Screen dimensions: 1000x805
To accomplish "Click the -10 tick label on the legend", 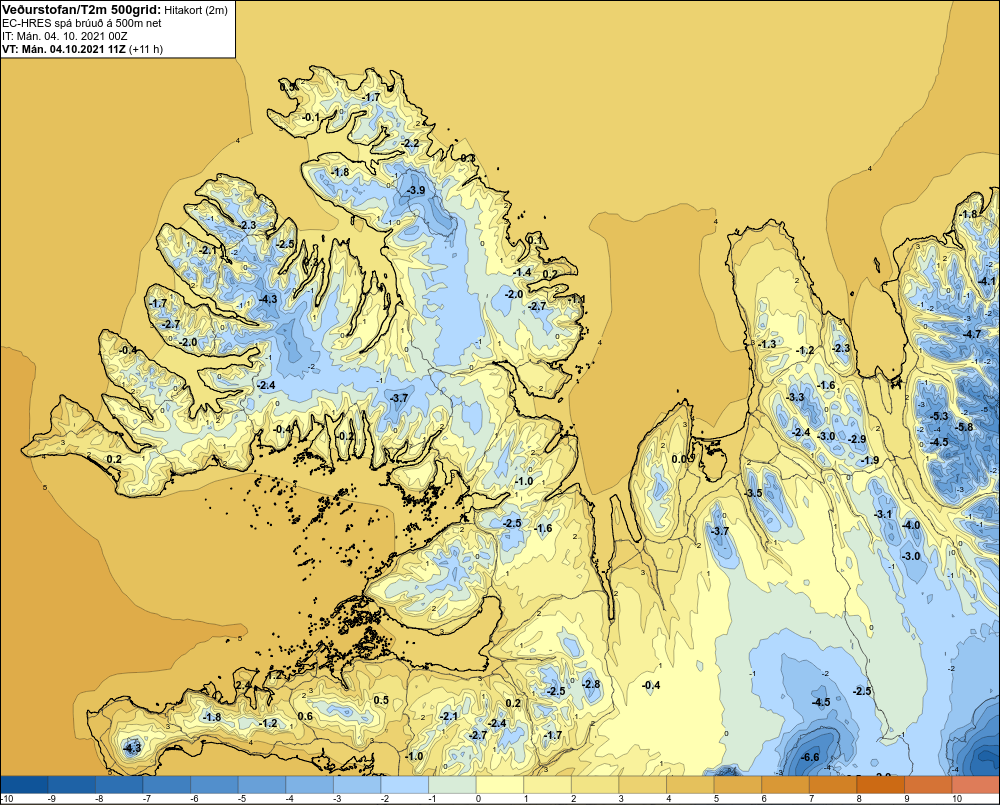I will pos(7,799).
